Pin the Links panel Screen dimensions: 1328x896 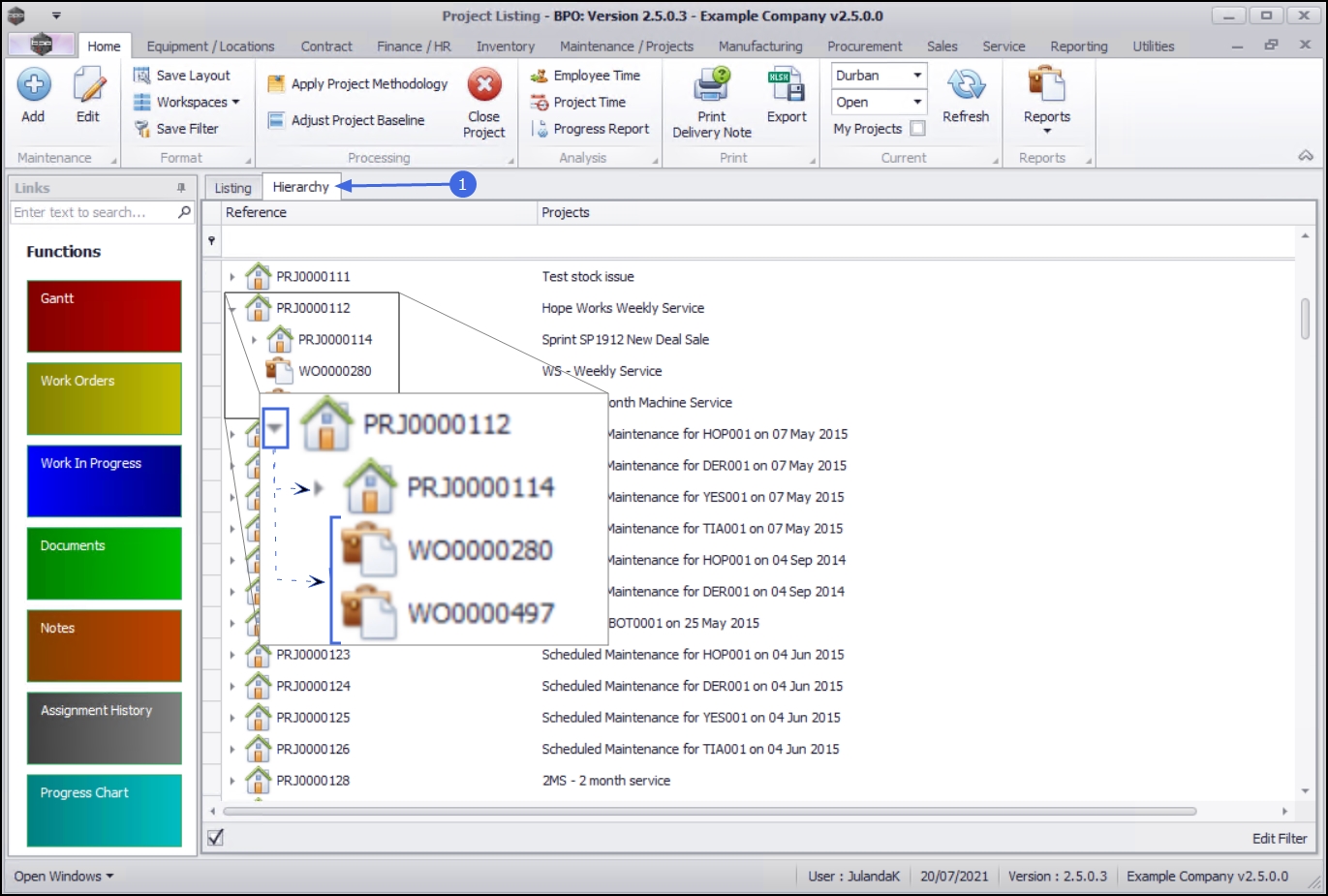click(x=181, y=188)
